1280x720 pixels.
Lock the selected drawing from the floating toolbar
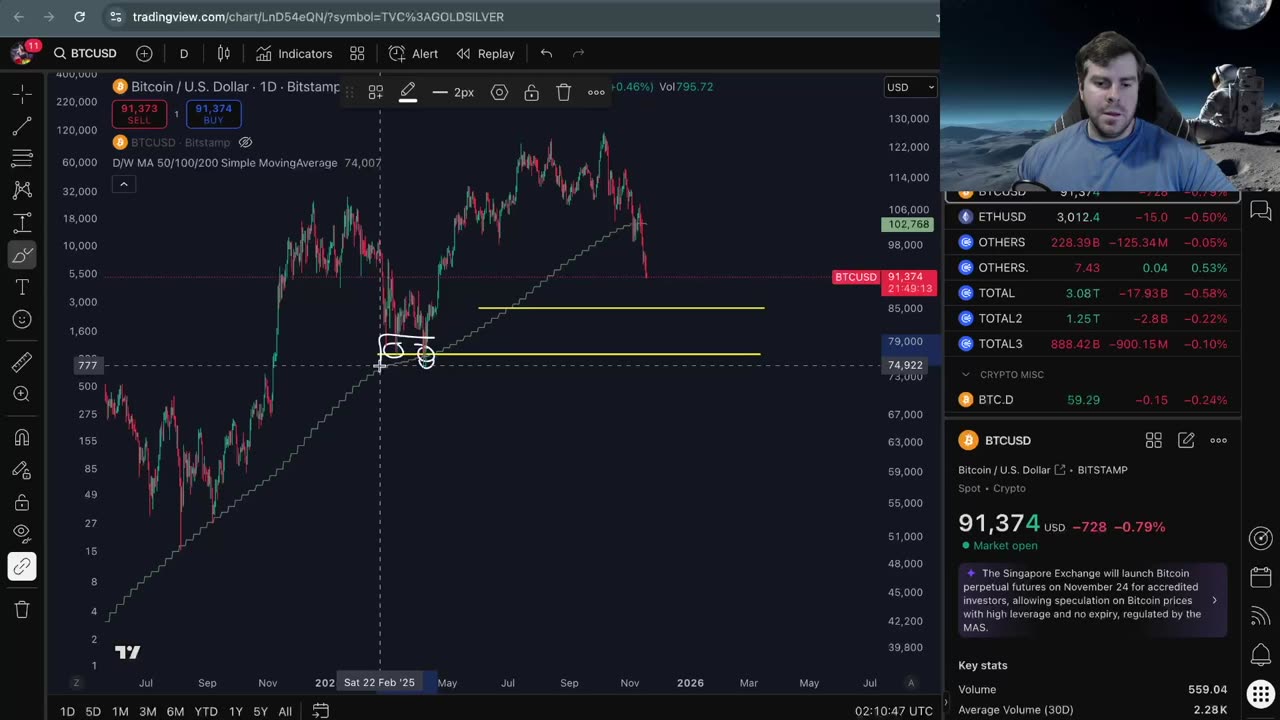pyautogui.click(x=531, y=92)
